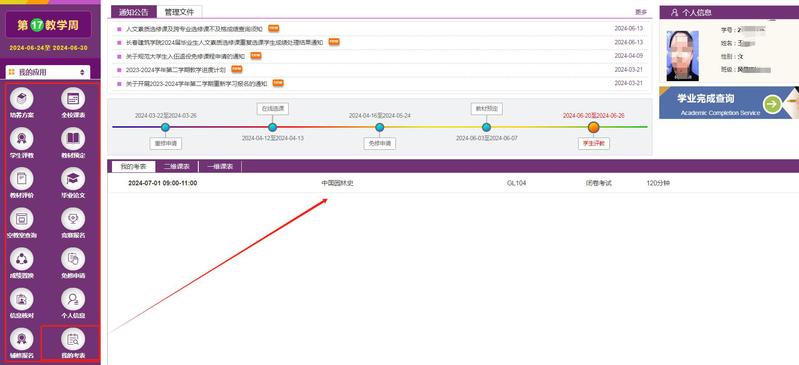Viewport: 799px width, 365px height.
Task: Open the 毕业论文 graduation cap icon
Action: (x=73, y=179)
